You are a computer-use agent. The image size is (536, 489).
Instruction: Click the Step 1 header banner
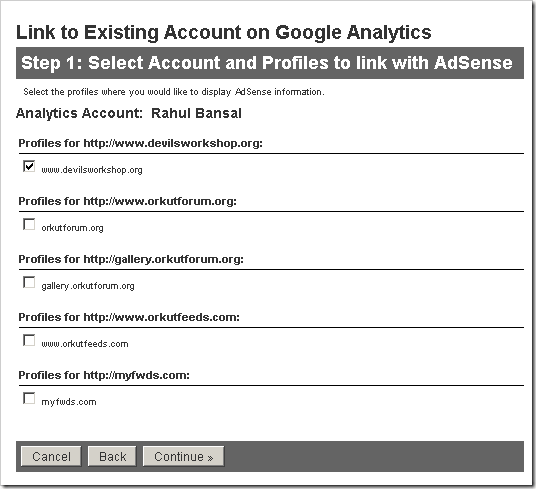click(270, 63)
